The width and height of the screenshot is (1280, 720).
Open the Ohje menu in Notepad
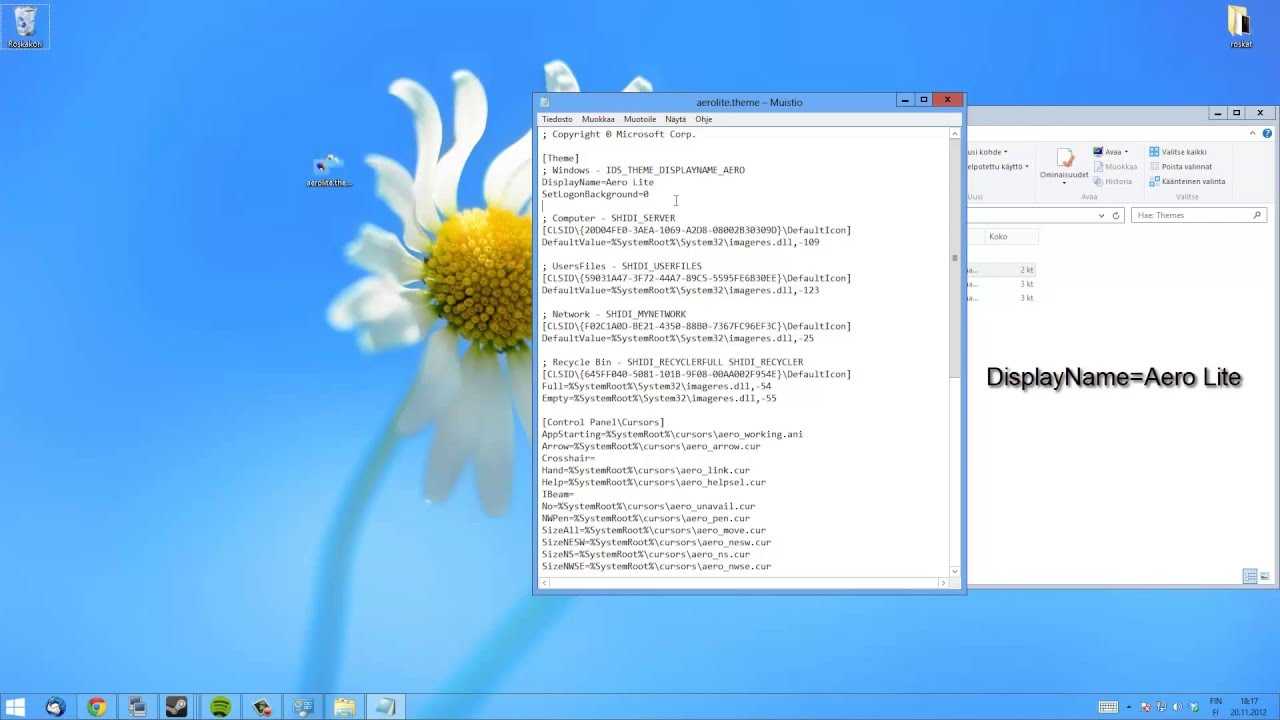pyautogui.click(x=704, y=119)
